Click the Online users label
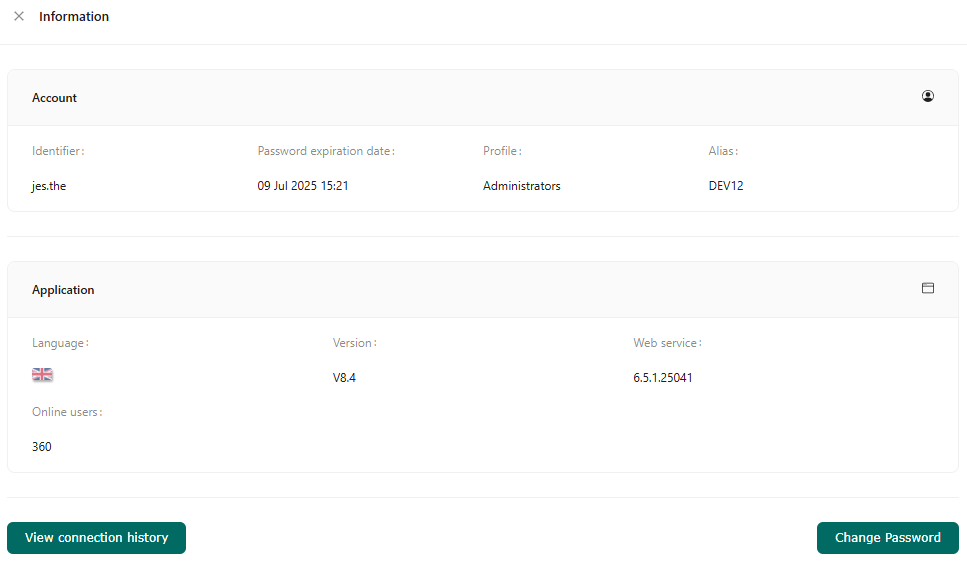 (67, 412)
